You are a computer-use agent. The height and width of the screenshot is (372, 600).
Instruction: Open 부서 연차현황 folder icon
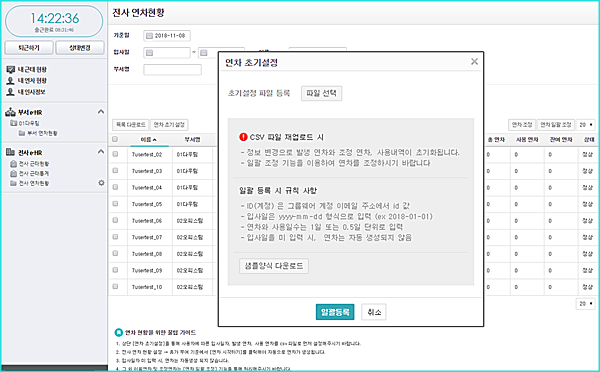tap(22, 133)
